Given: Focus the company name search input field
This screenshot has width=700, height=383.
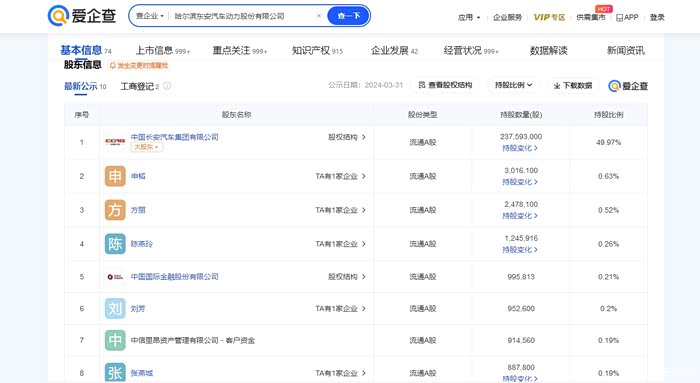Looking at the screenshot, I should (242, 16).
